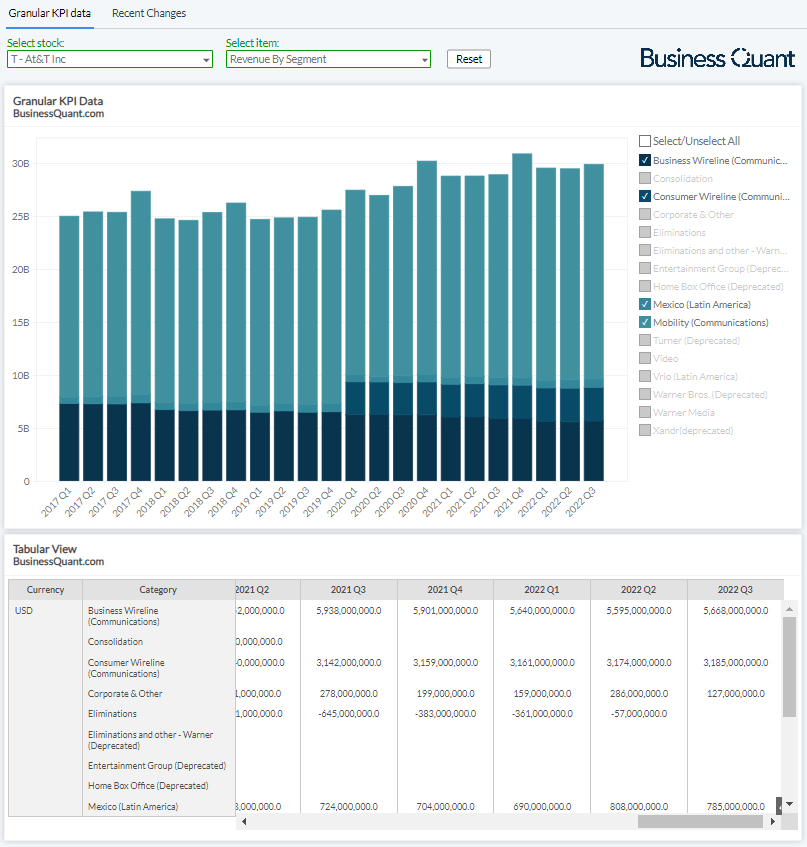Select the 2021 Q4 column header

(x=445, y=590)
